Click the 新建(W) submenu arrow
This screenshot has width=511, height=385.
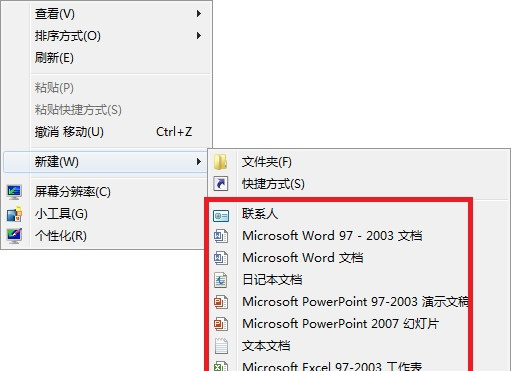click(x=199, y=162)
